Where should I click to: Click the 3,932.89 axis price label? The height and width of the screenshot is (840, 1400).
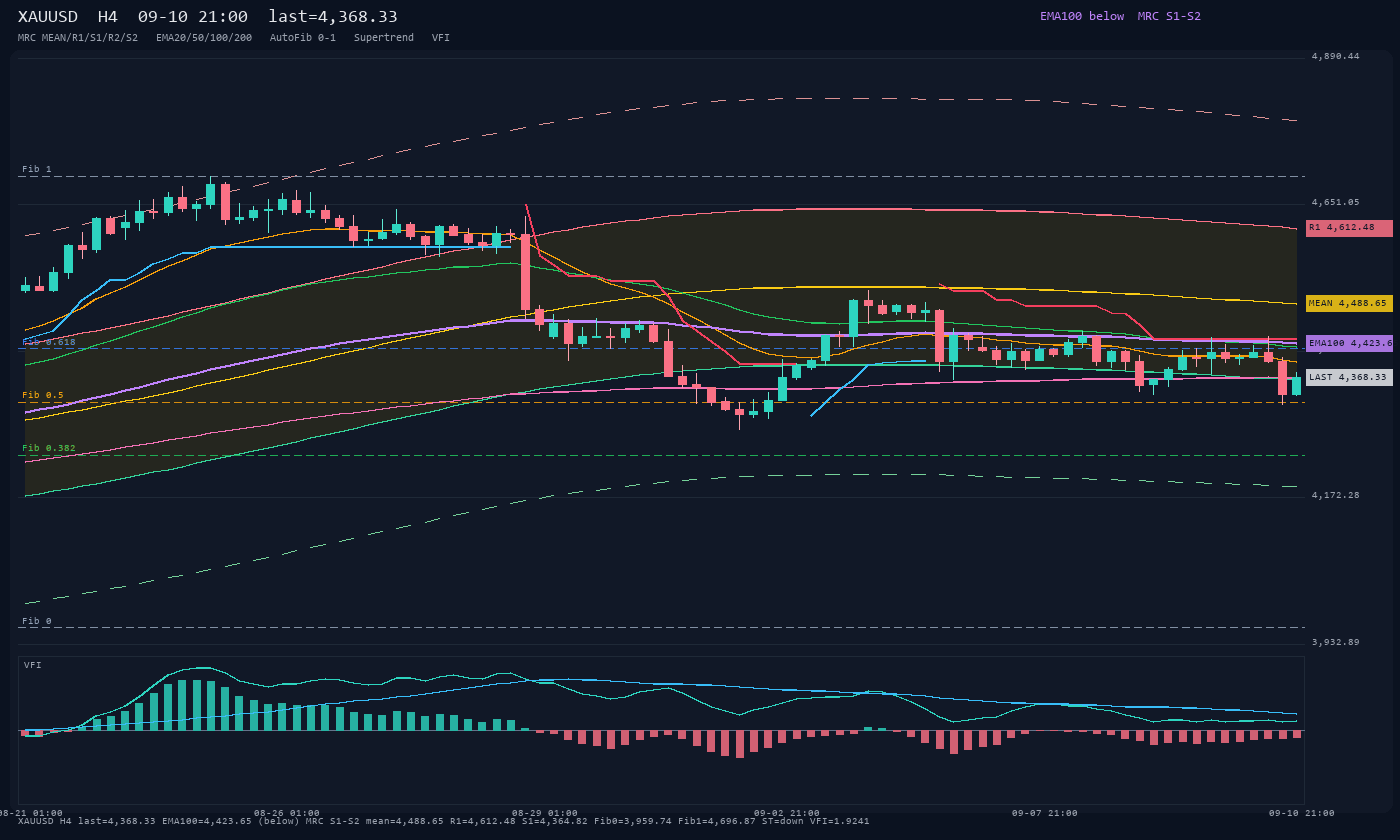(x=1336, y=642)
